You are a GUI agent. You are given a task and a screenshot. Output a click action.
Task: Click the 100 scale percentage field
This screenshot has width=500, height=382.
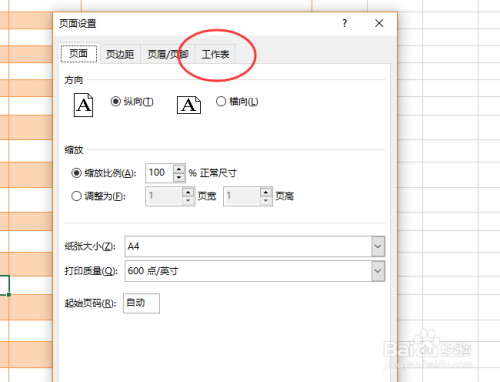coord(159,173)
